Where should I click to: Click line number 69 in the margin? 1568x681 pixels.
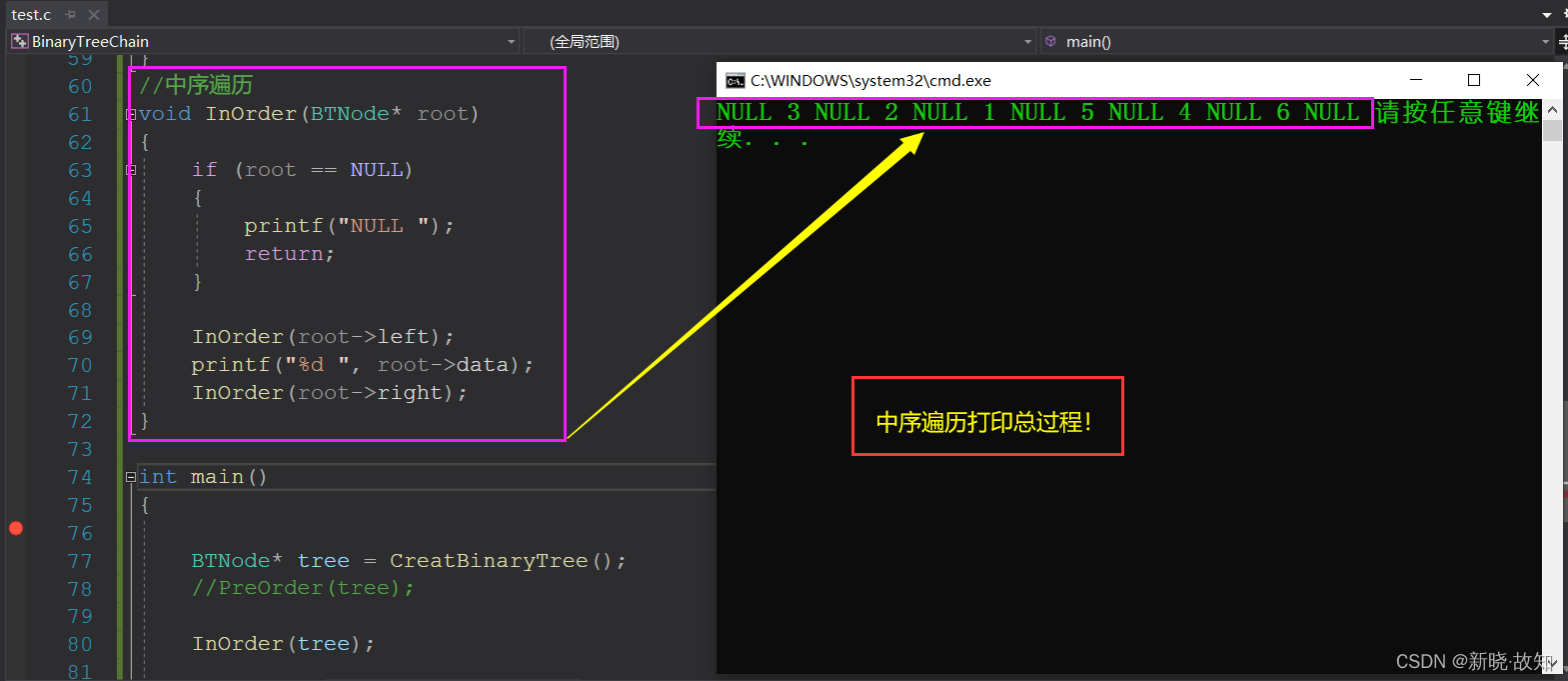click(80, 338)
